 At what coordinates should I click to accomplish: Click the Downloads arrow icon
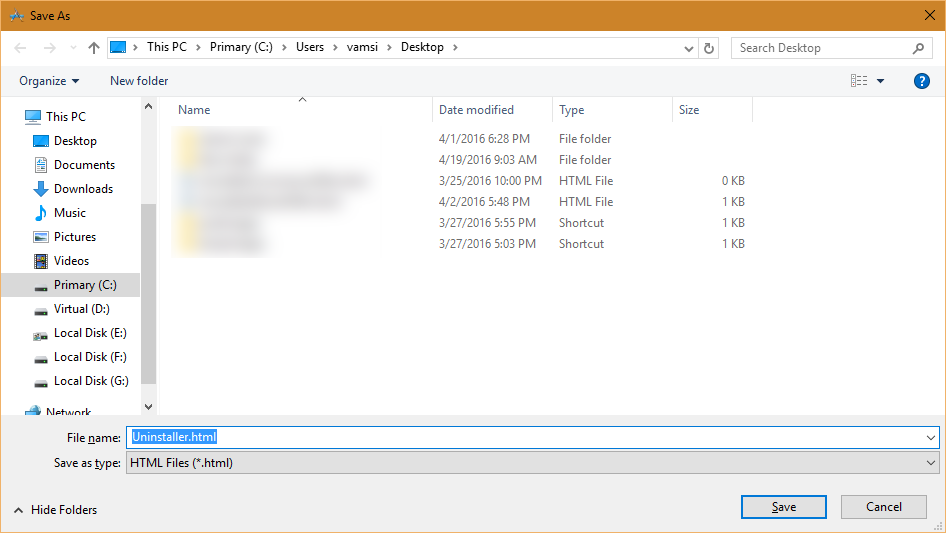tap(40, 189)
